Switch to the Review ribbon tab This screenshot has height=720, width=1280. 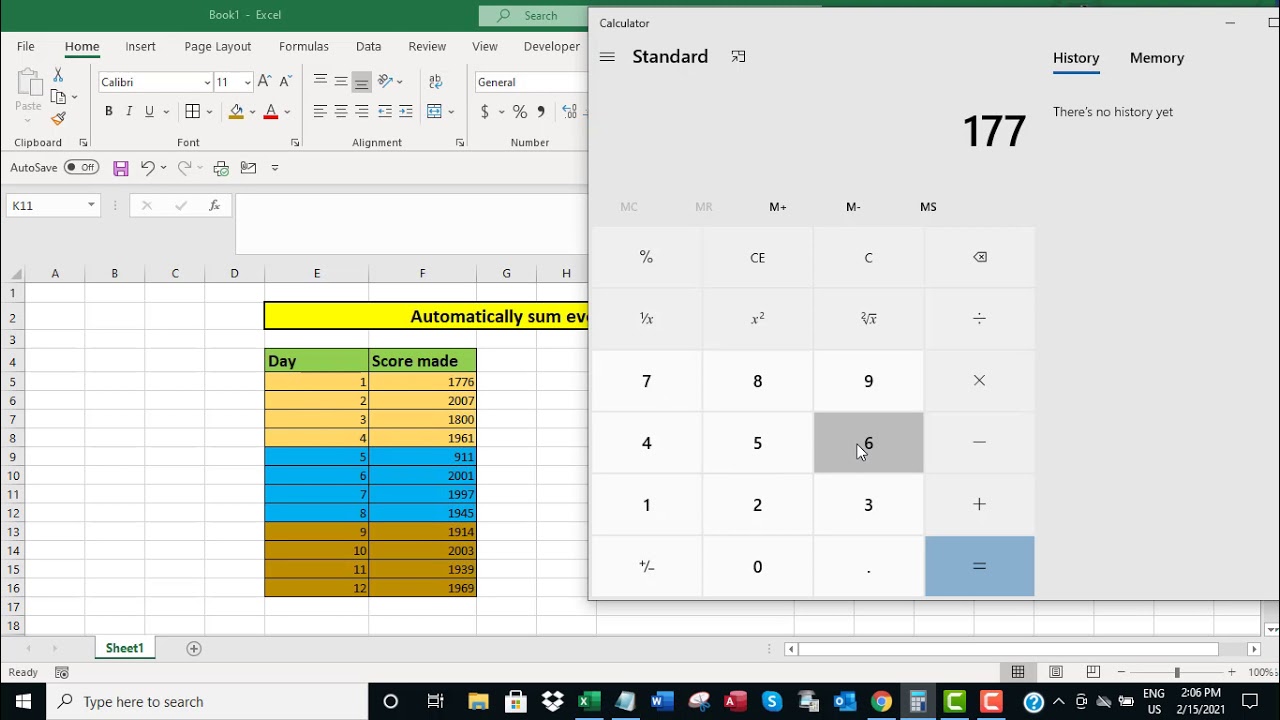pos(427,46)
